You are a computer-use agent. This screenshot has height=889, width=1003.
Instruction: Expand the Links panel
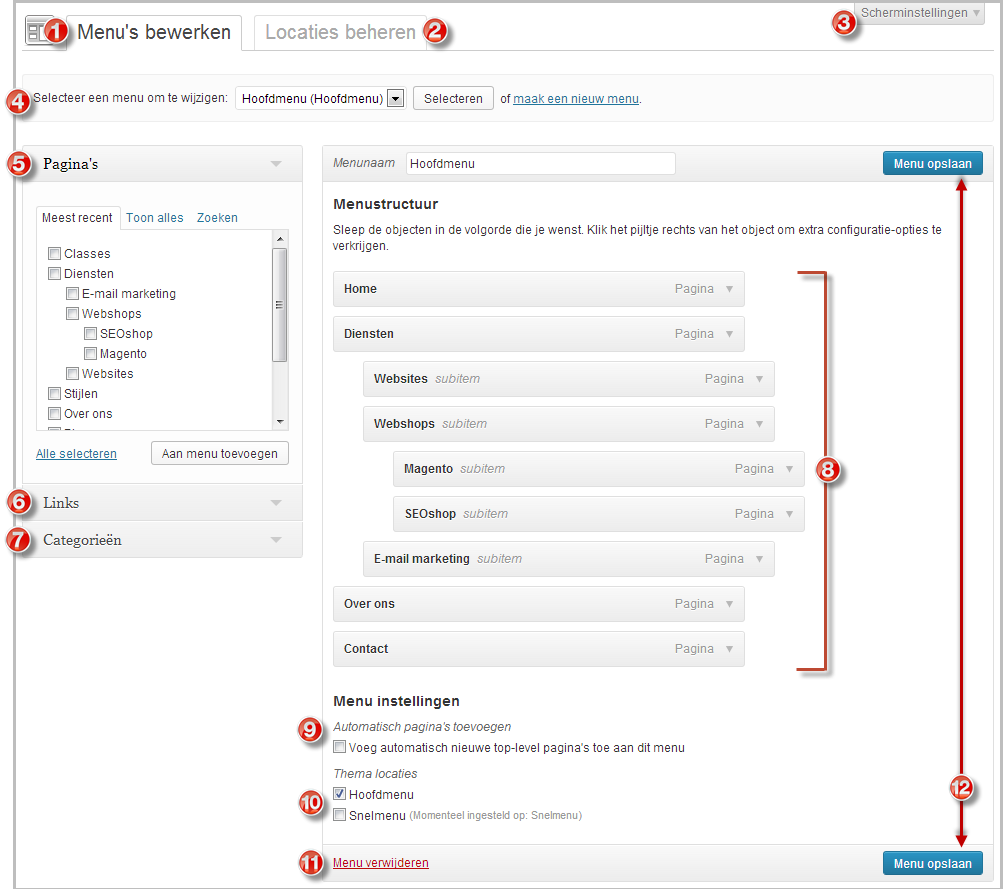(278, 502)
